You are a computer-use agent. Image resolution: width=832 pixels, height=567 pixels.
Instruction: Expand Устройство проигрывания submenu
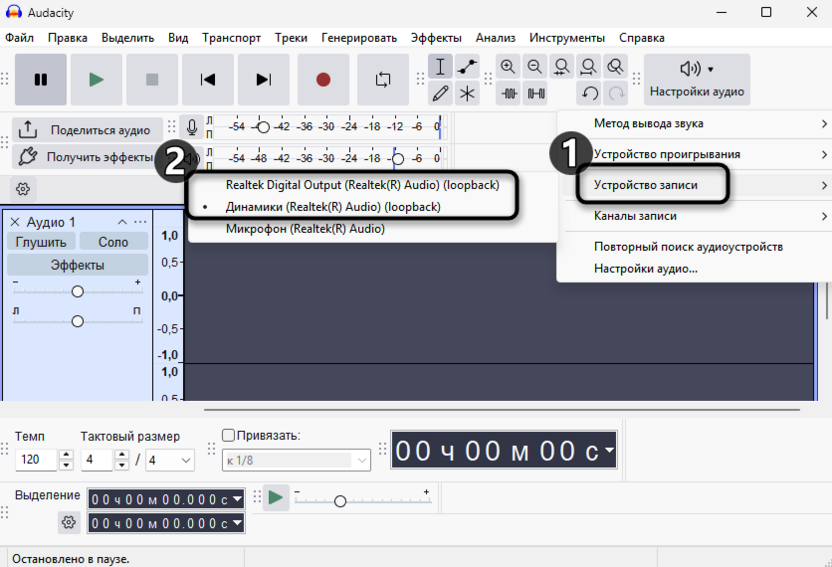[x=694, y=154]
